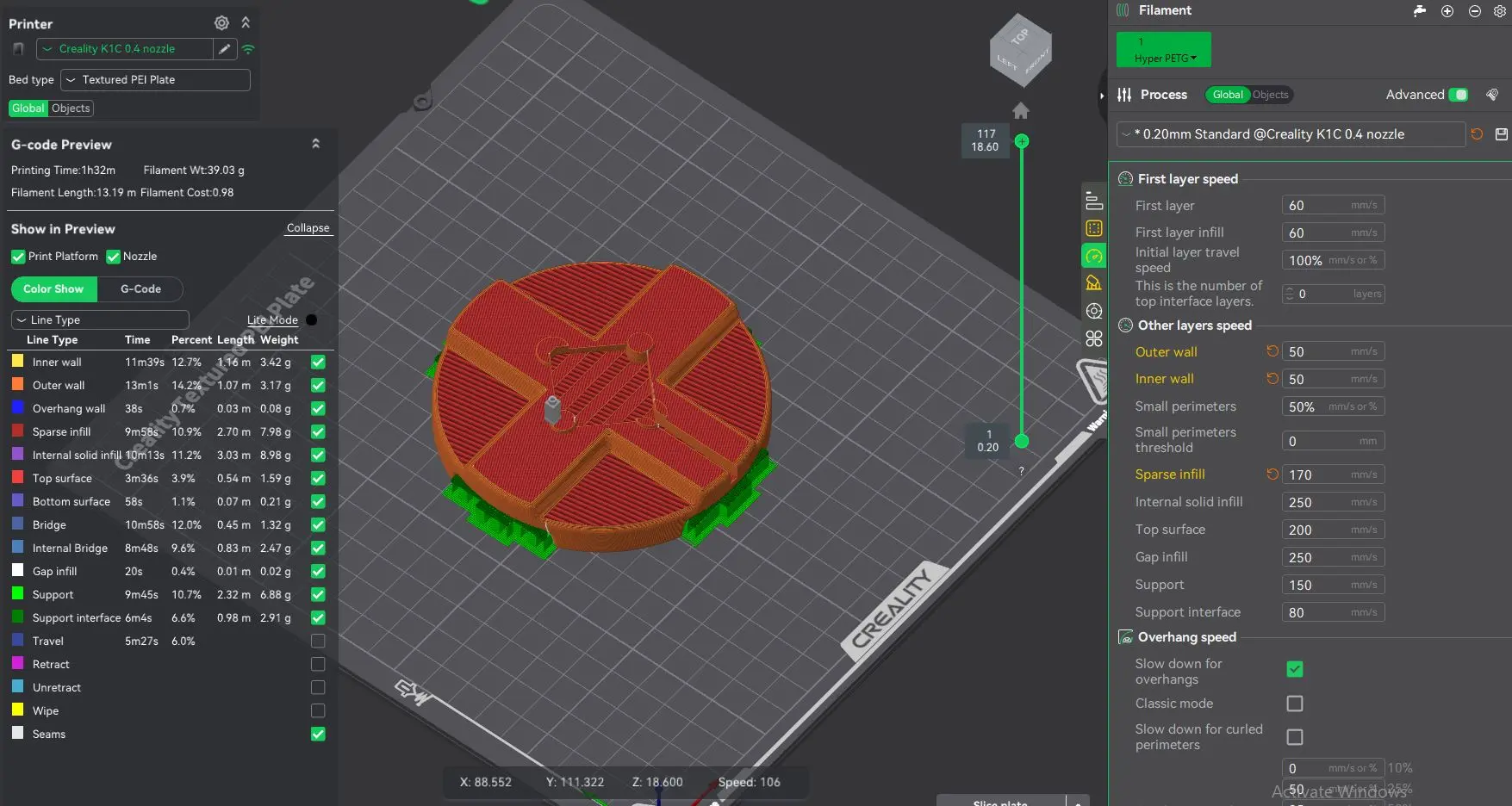Open the layer bars icon in side toolbar

[x=1094, y=201]
